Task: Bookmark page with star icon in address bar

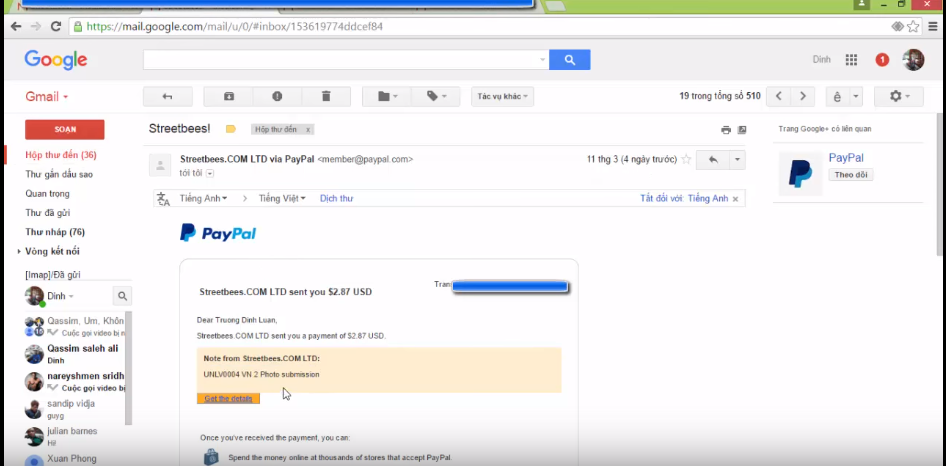Action: [913, 27]
